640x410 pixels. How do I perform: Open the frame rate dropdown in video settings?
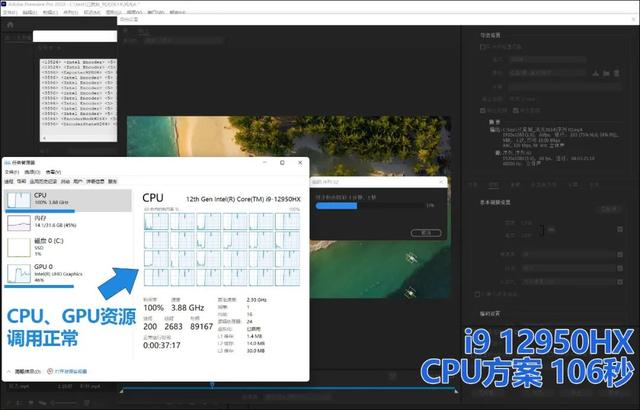click(x=569, y=255)
